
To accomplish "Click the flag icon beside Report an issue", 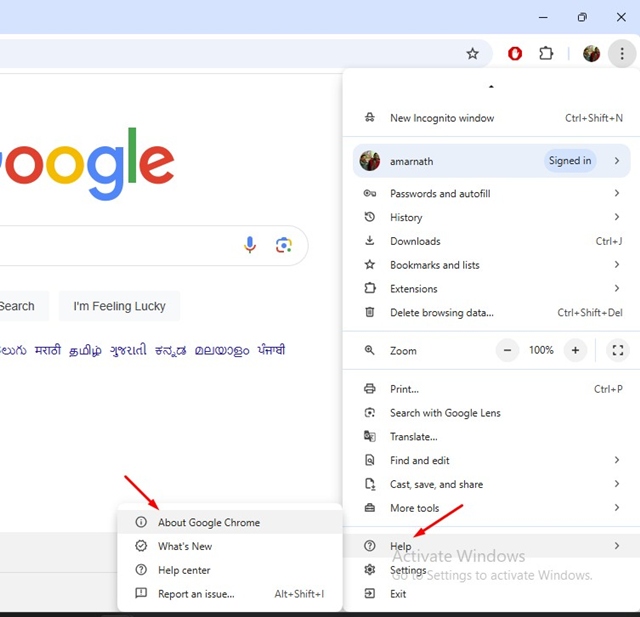I will (x=141, y=593).
